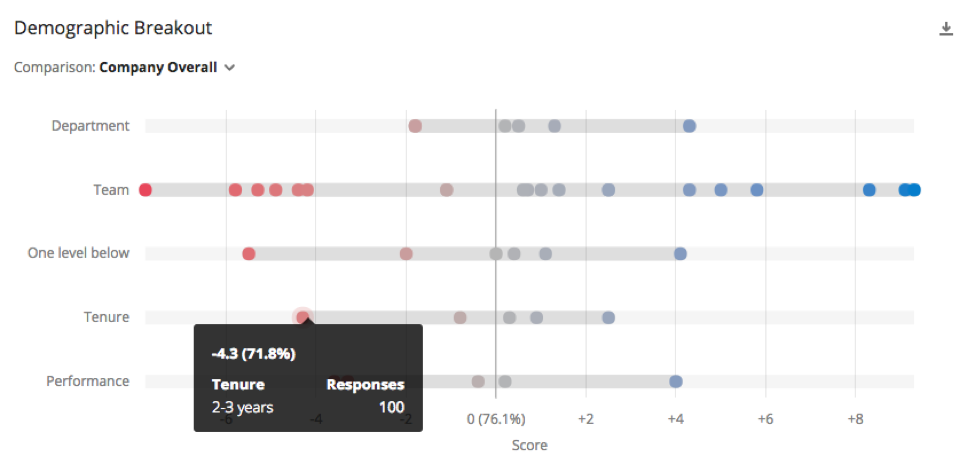Select the Performance row label

click(x=88, y=381)
